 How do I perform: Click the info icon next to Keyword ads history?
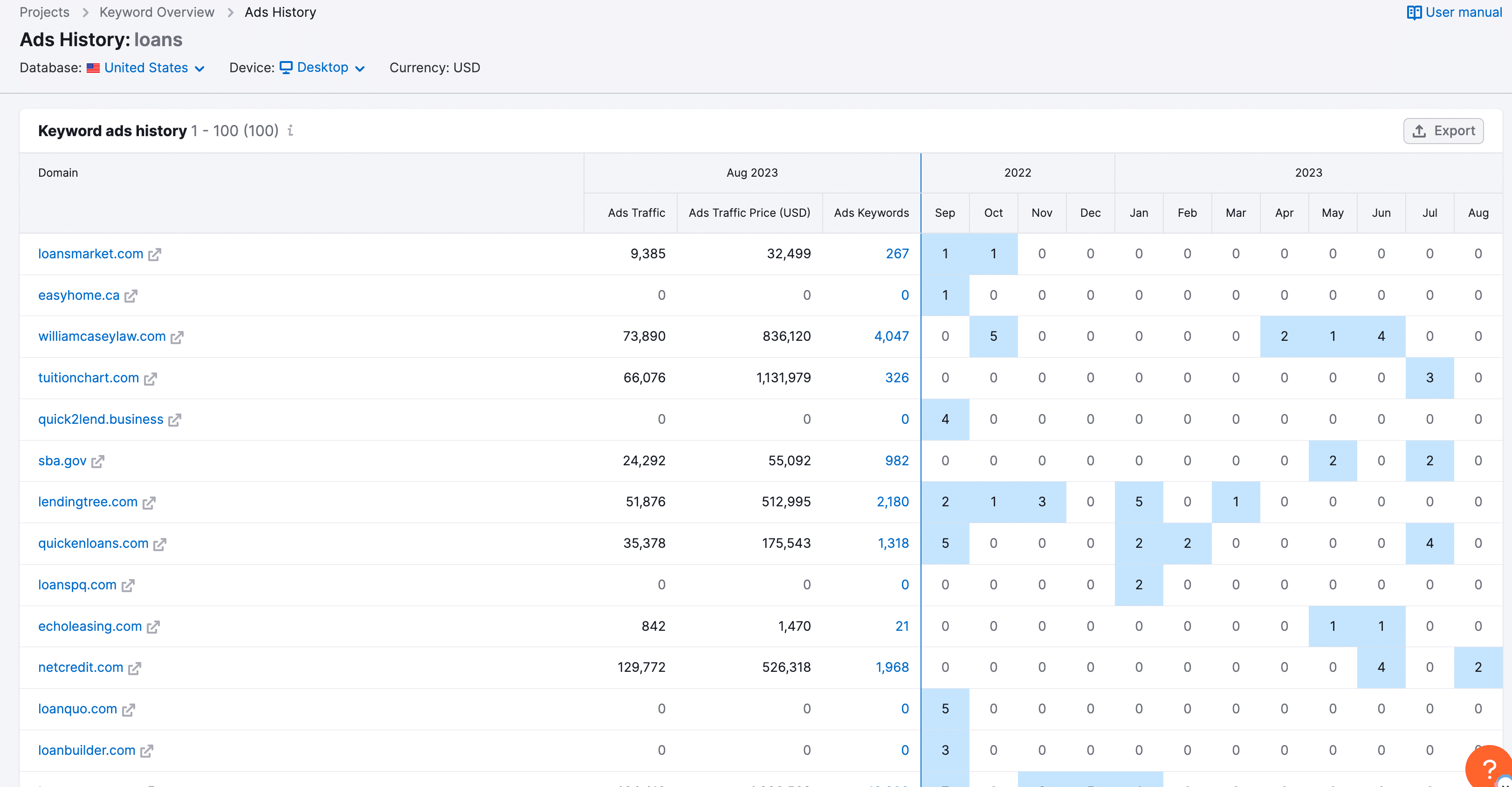[291, 131]
